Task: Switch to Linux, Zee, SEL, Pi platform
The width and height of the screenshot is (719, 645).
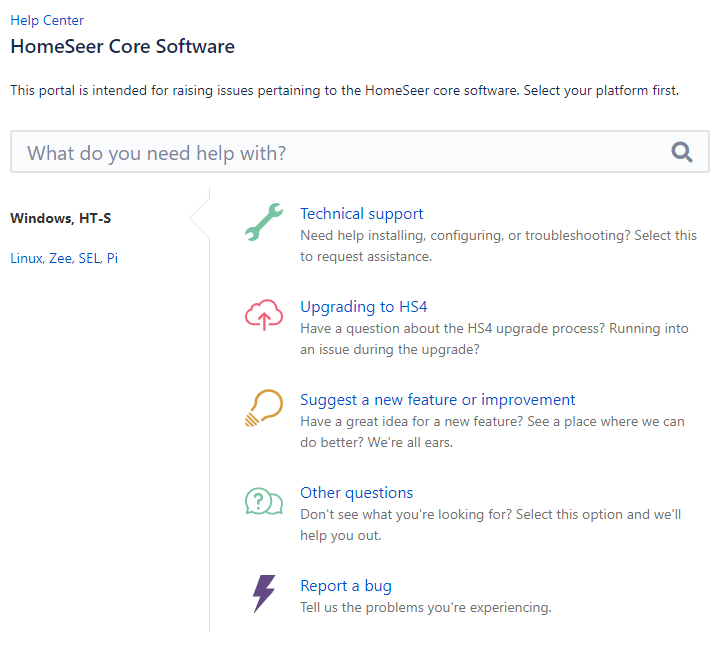Action: pos(64,258)
